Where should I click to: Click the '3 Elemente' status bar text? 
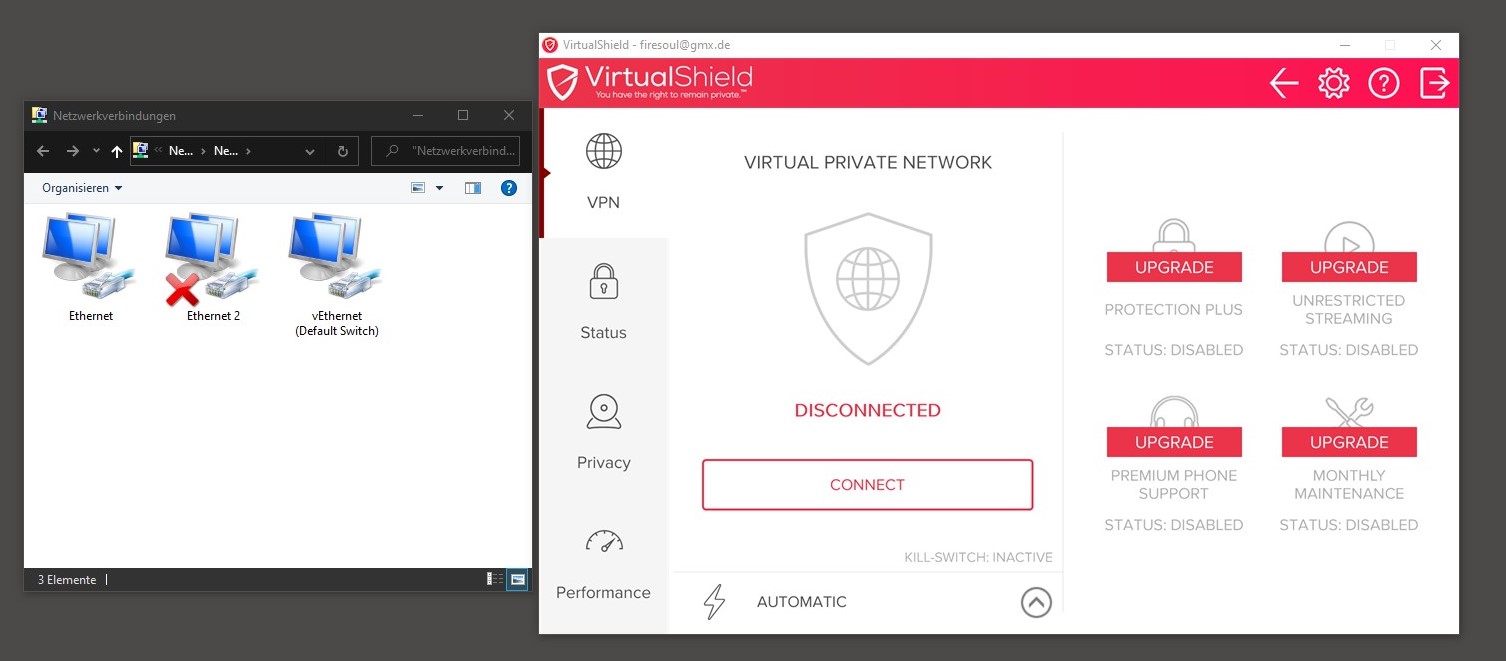click(67, 580)
